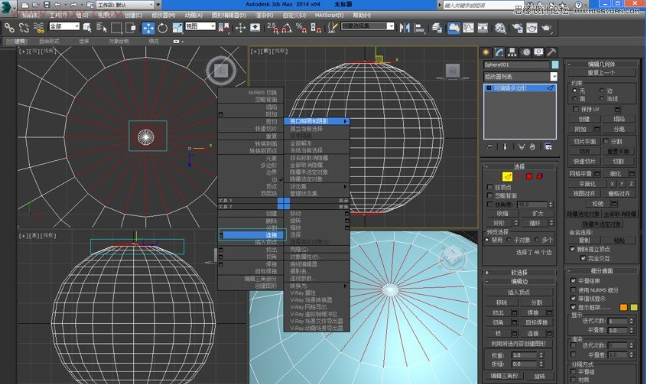This screenshot has height=384, width=646.
Task: Enable the 保持 UV checkbox
Action: (576, 109)
